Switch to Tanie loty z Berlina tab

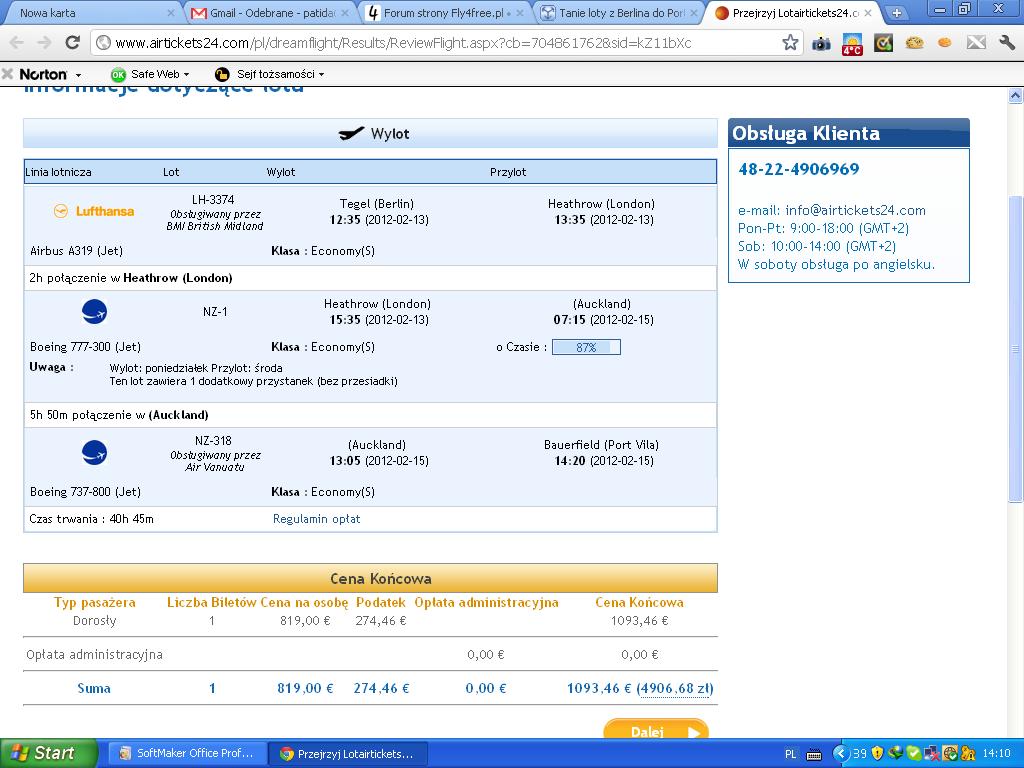point(620,12)
